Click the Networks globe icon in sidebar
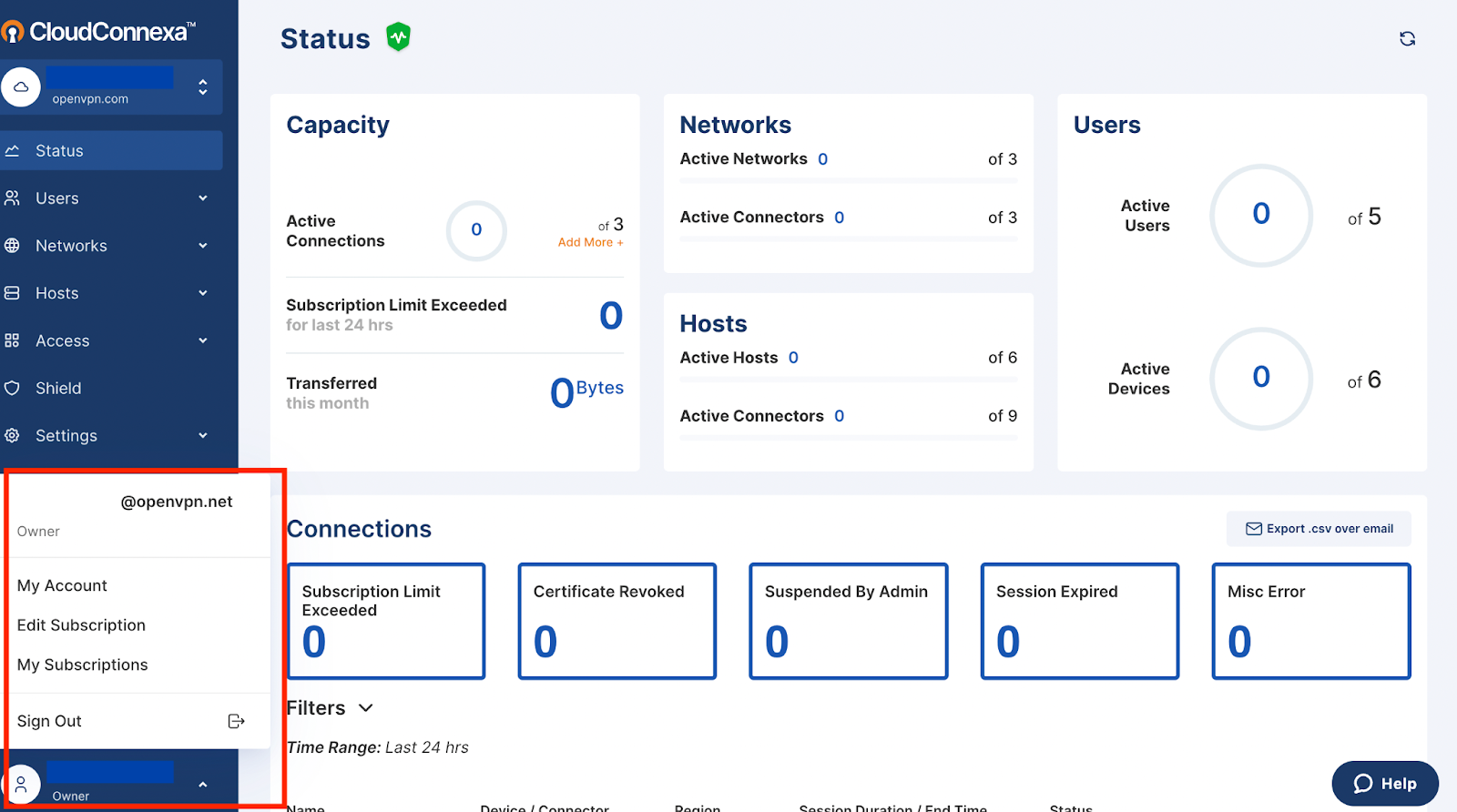Screen dimensions: 1457x812 12,245
